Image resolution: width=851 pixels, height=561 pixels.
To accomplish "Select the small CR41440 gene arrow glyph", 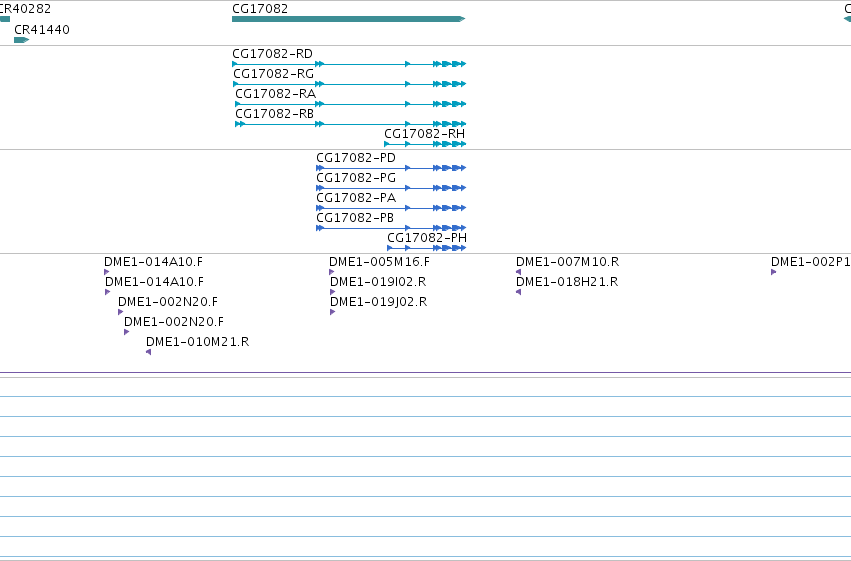I will pyautogui.click(x=21, y=40).
